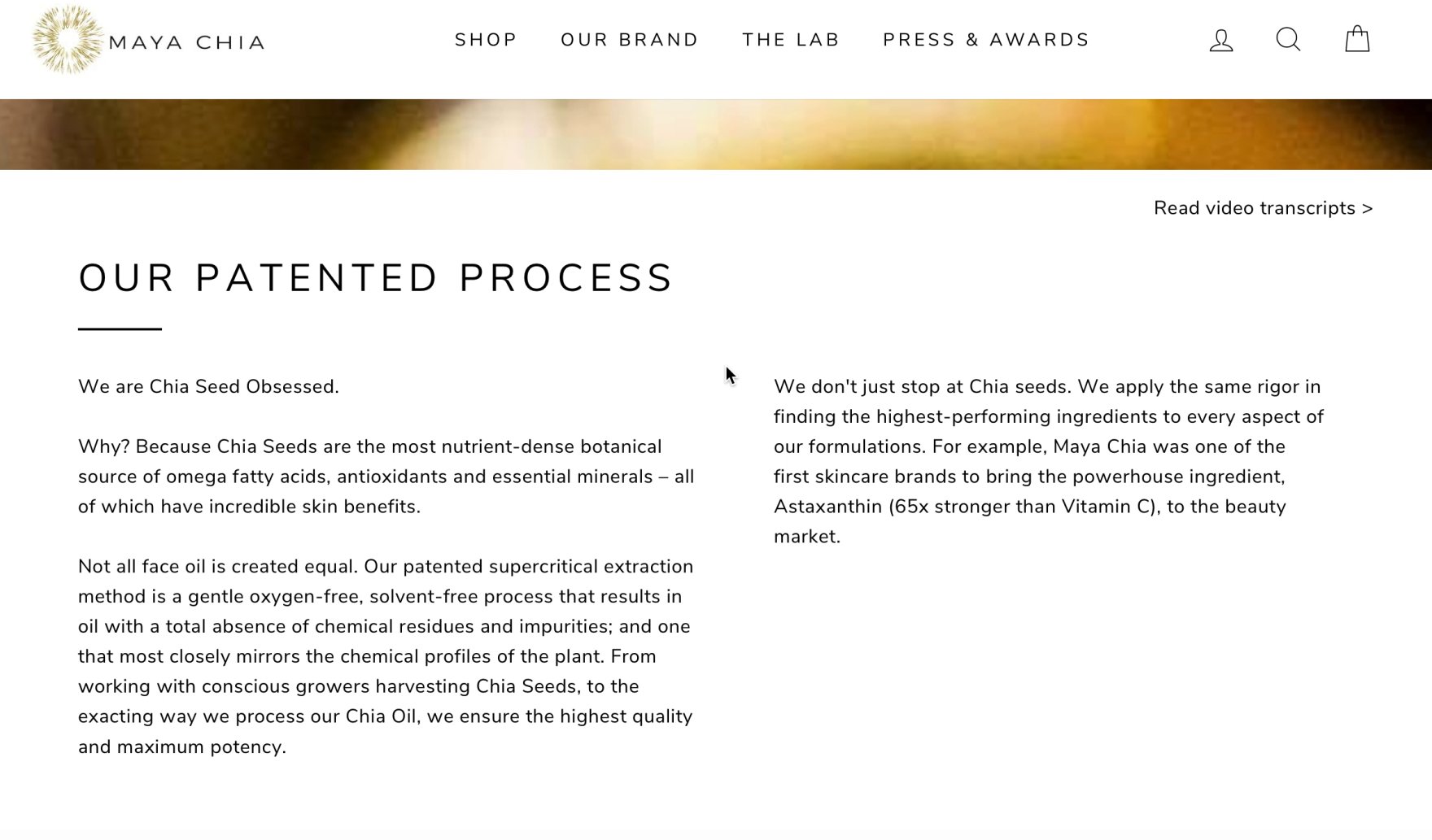
Task: Click the Maya Chia sunburst logo
Action: pos(67,39)
